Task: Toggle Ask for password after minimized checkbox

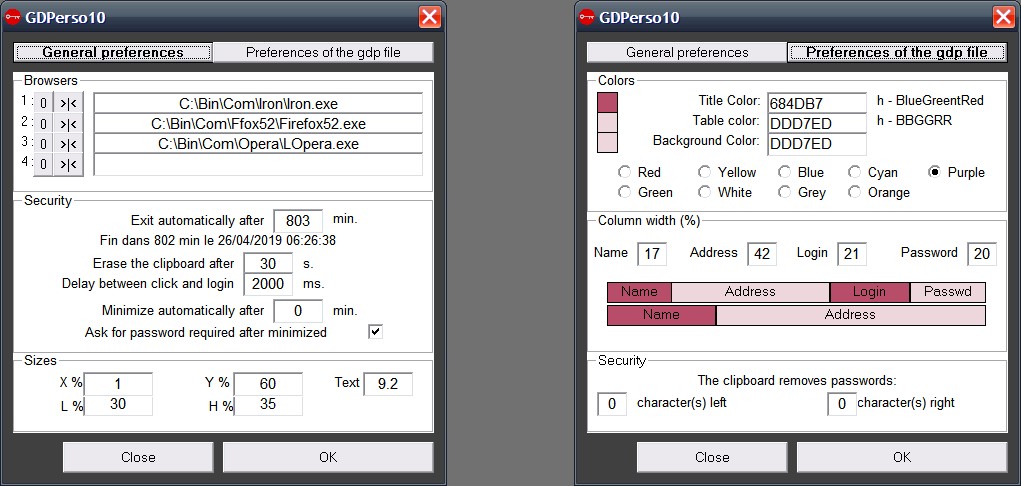Action: [x=376, y=332]
